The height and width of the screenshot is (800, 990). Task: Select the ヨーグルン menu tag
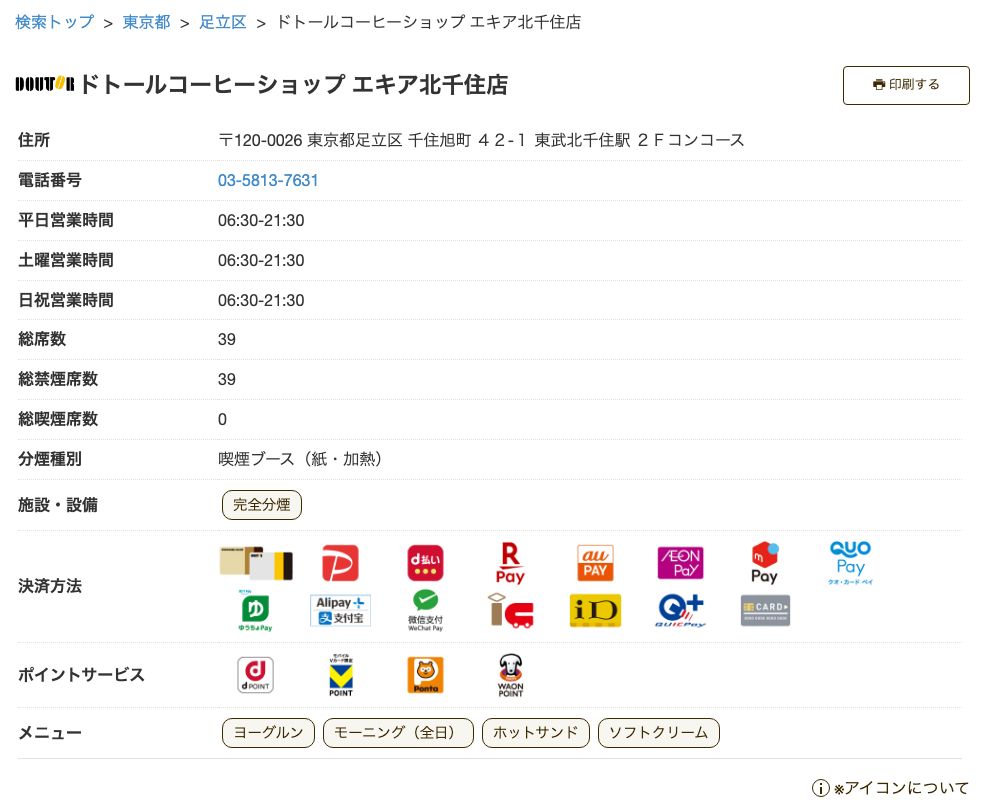268,732
